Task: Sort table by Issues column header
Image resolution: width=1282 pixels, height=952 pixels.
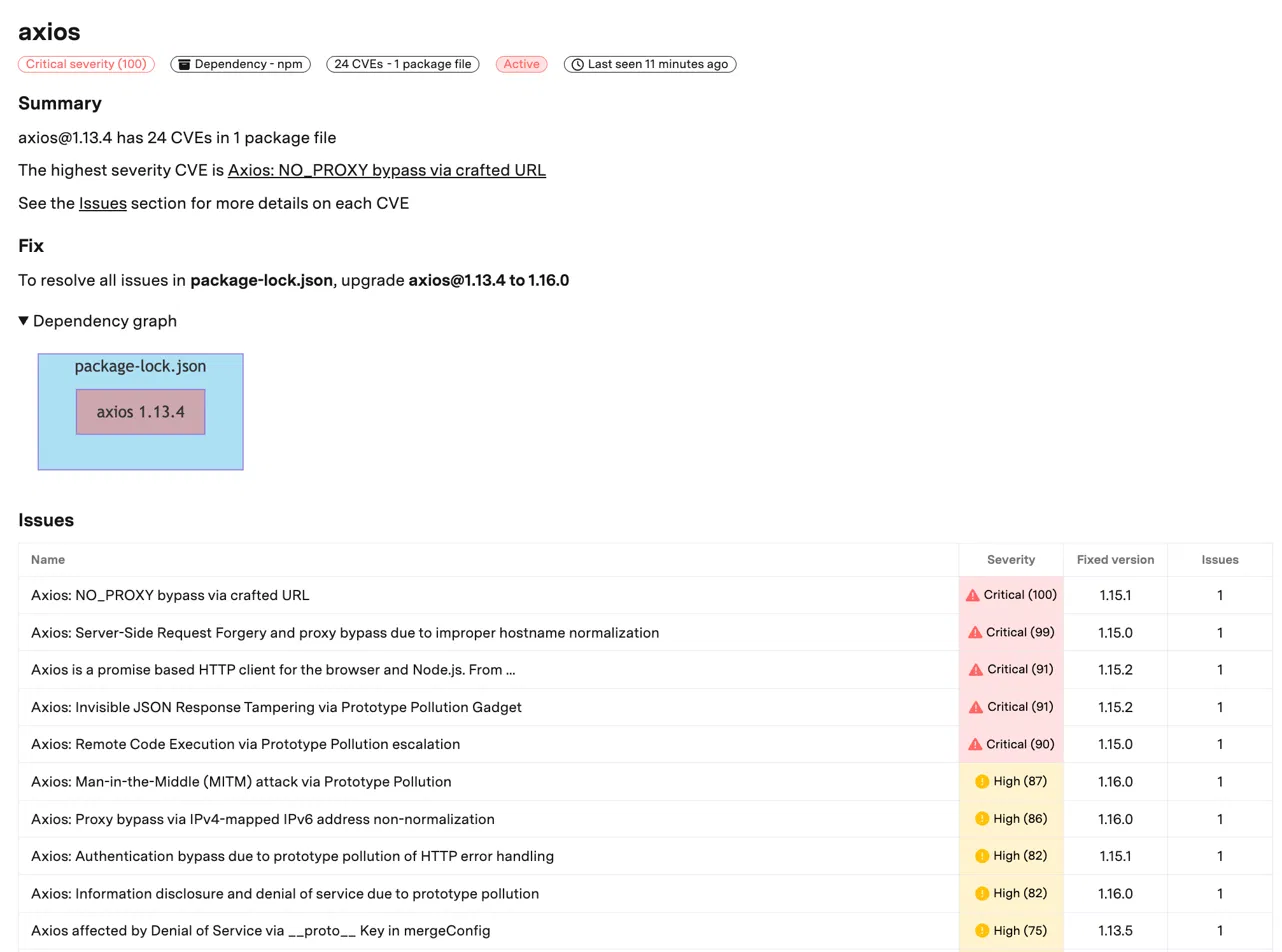Action: [1220, 560]
